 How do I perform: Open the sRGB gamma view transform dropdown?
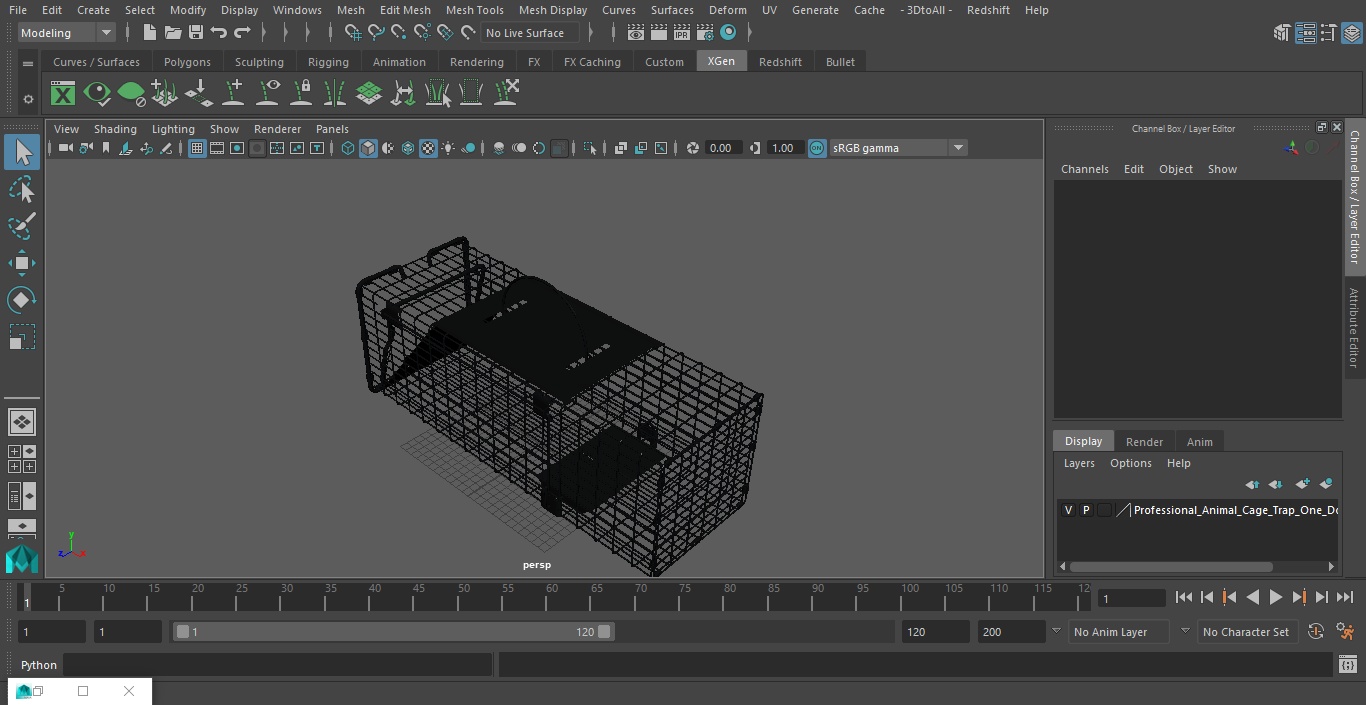[x=897, y=148]
